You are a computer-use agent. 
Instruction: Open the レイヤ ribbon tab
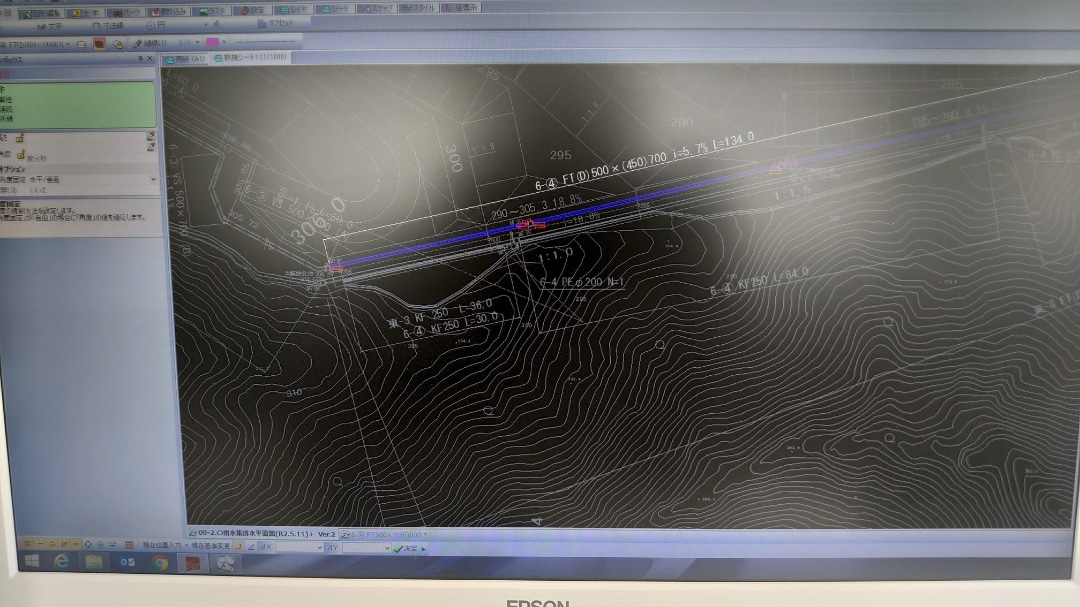click(x=293, y=10)
